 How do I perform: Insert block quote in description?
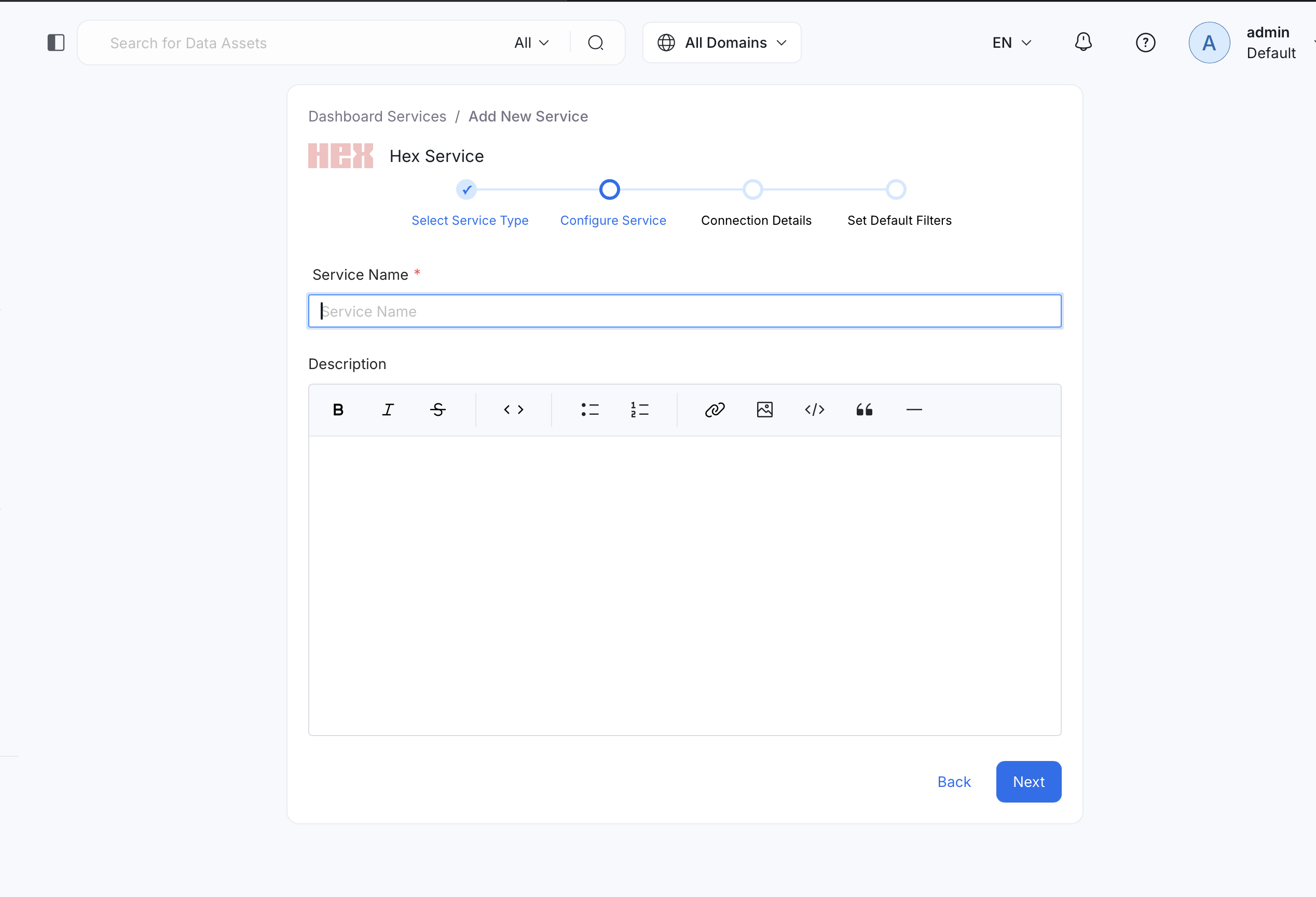point(864,410)
